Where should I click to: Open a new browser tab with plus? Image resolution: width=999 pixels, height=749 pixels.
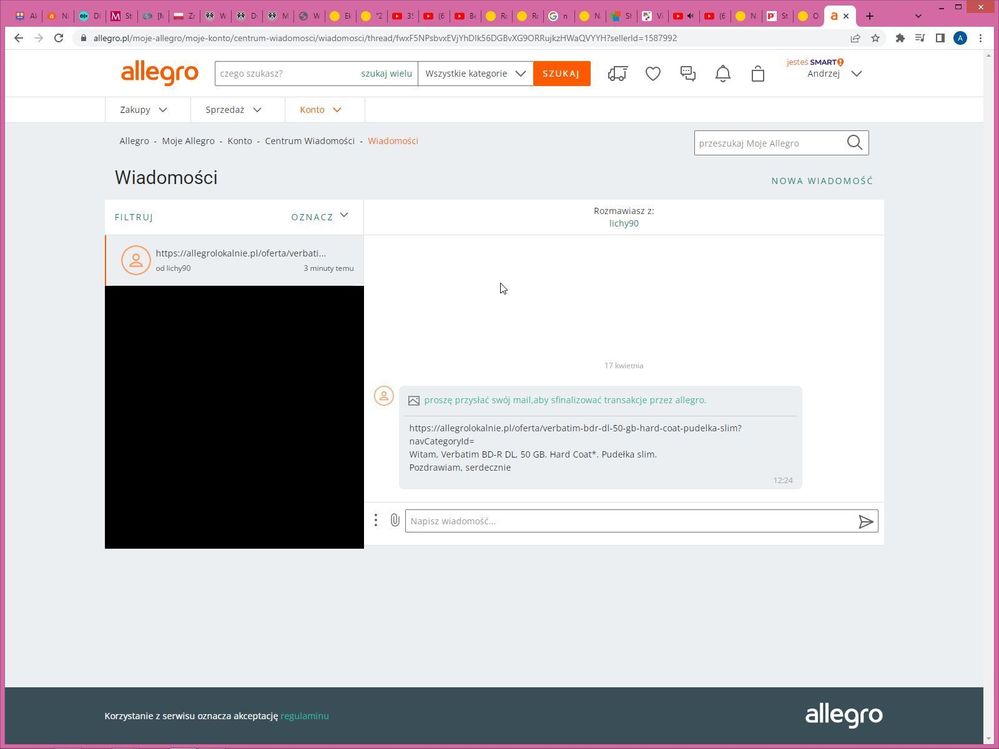[x=870, y=16]
